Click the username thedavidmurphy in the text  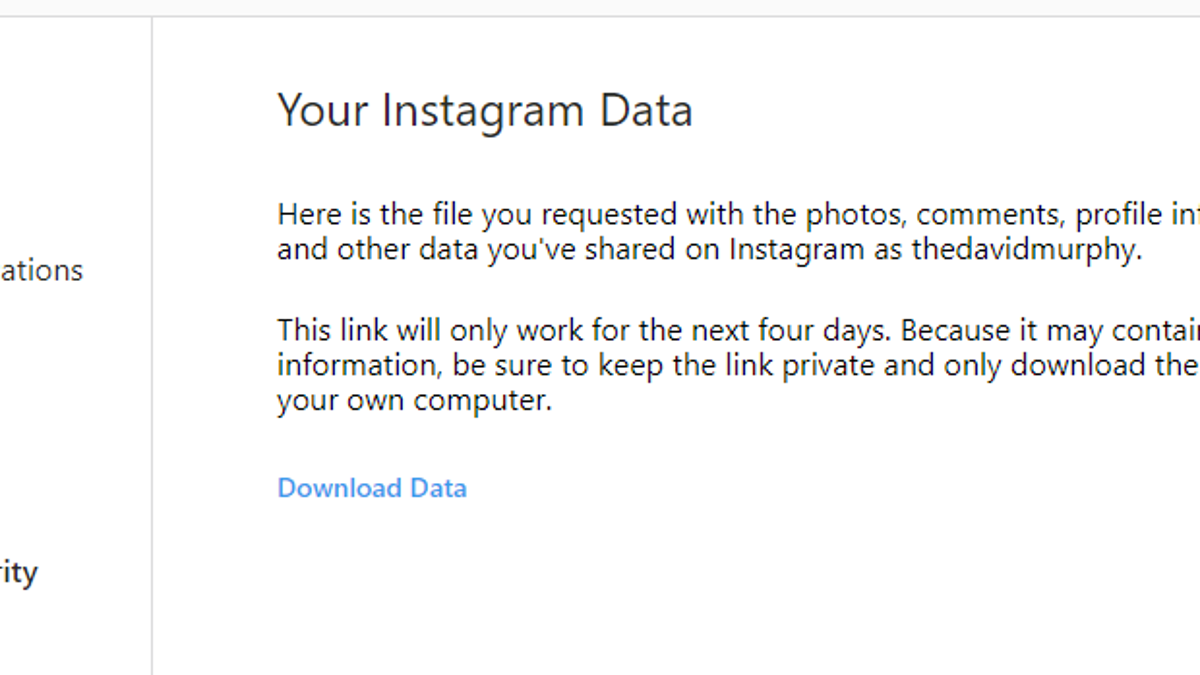[x=1026, y=249]
